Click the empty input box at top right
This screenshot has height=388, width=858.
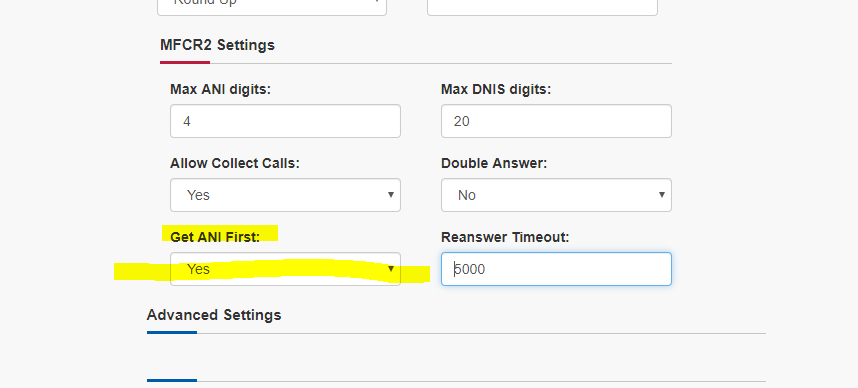(542, 7)
